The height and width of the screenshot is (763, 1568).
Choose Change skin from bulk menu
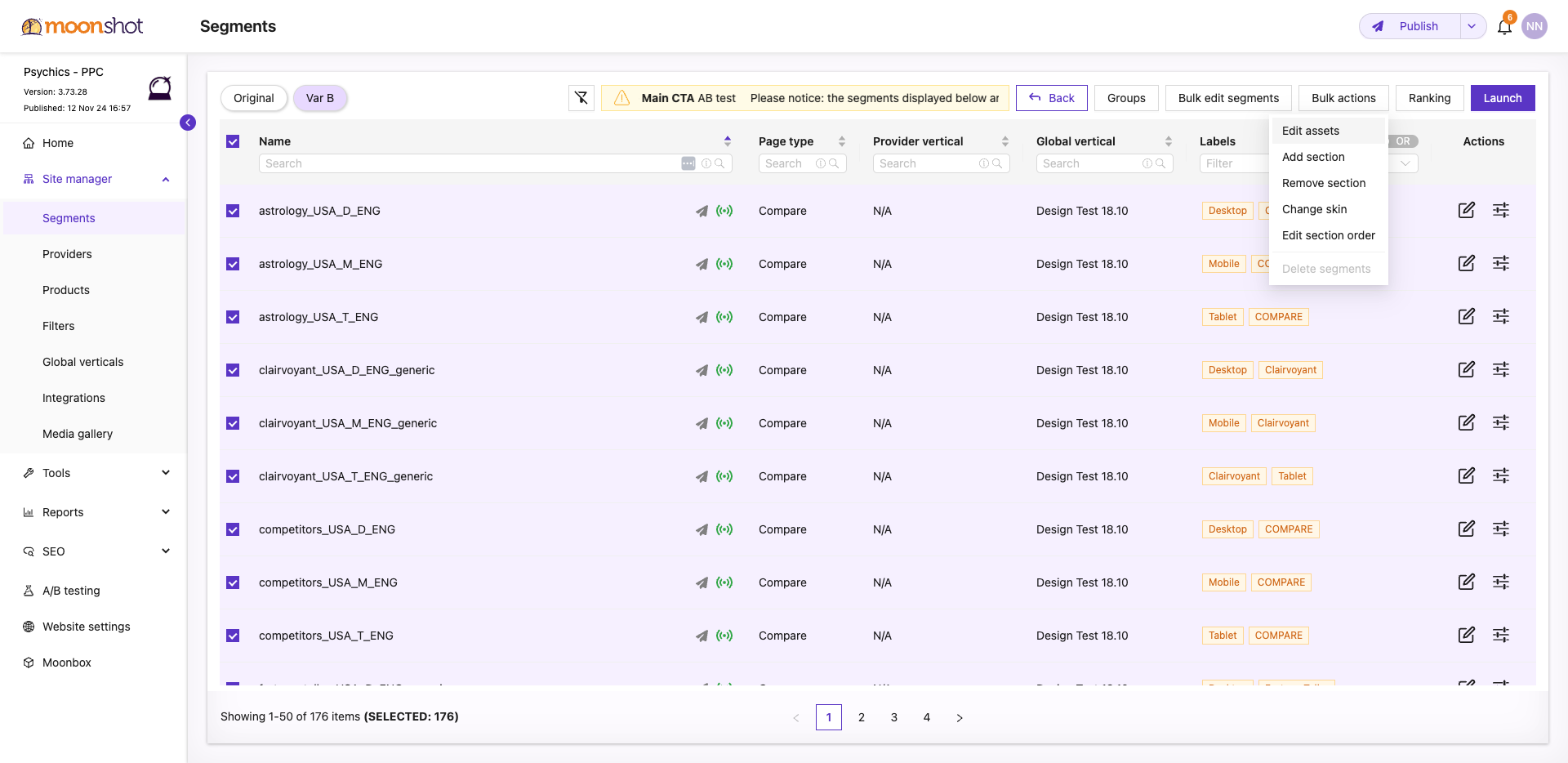(1328, 209)
